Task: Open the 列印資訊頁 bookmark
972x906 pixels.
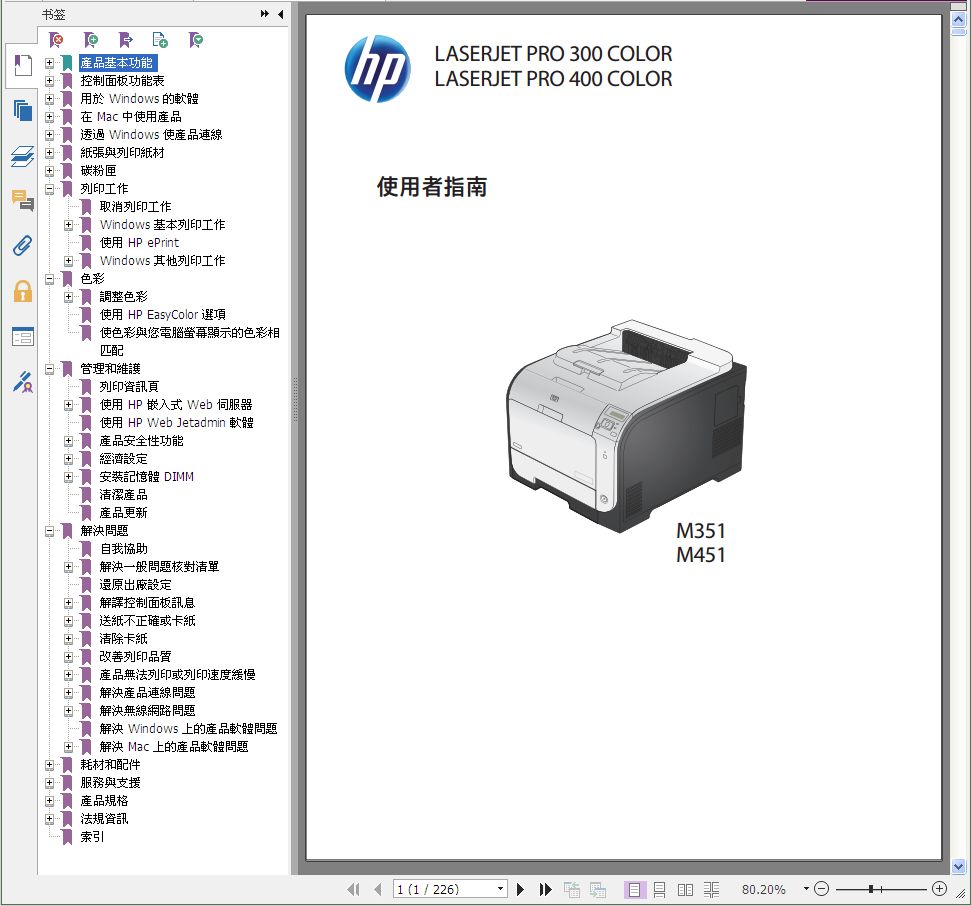Action: [x=129, y=387]
